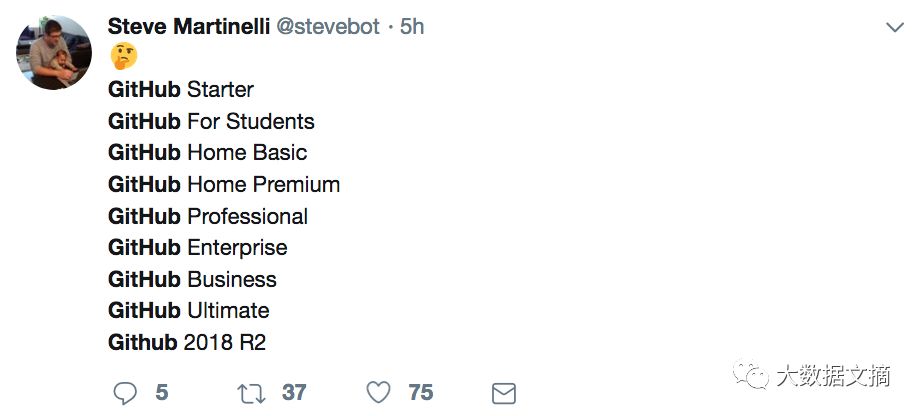920x416 pixels.
Task: Click the retweet count 37
Action: (x=294, y=393)
